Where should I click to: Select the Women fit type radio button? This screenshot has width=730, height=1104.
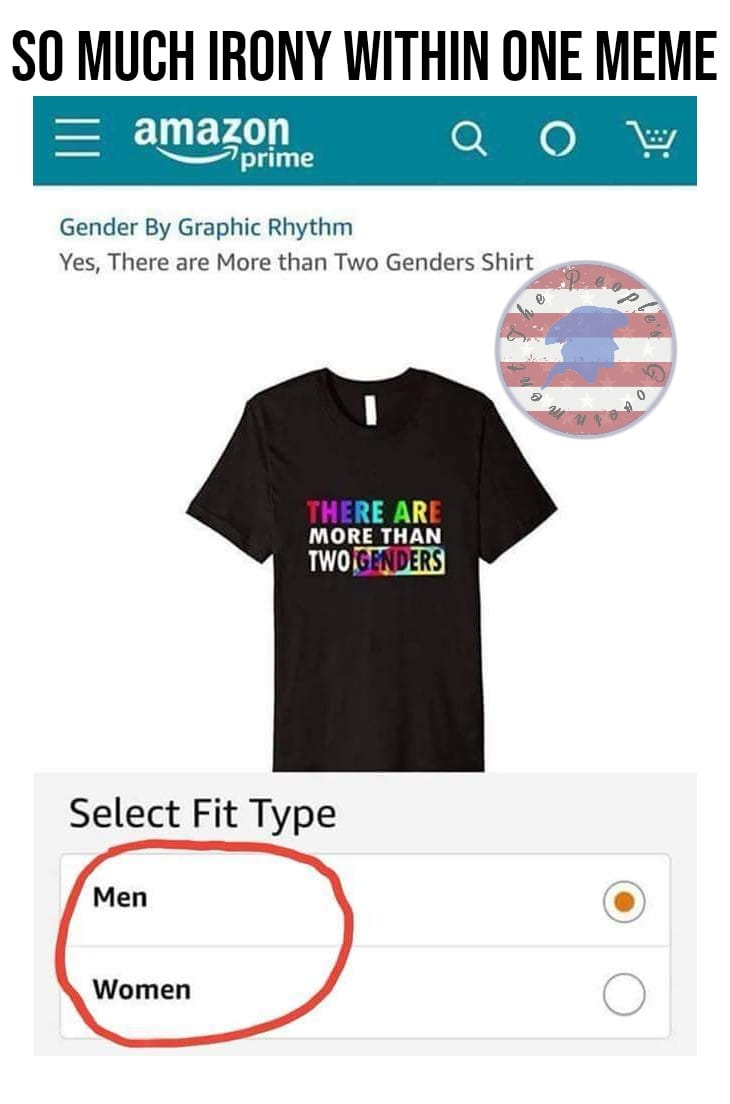click(624, 993)
